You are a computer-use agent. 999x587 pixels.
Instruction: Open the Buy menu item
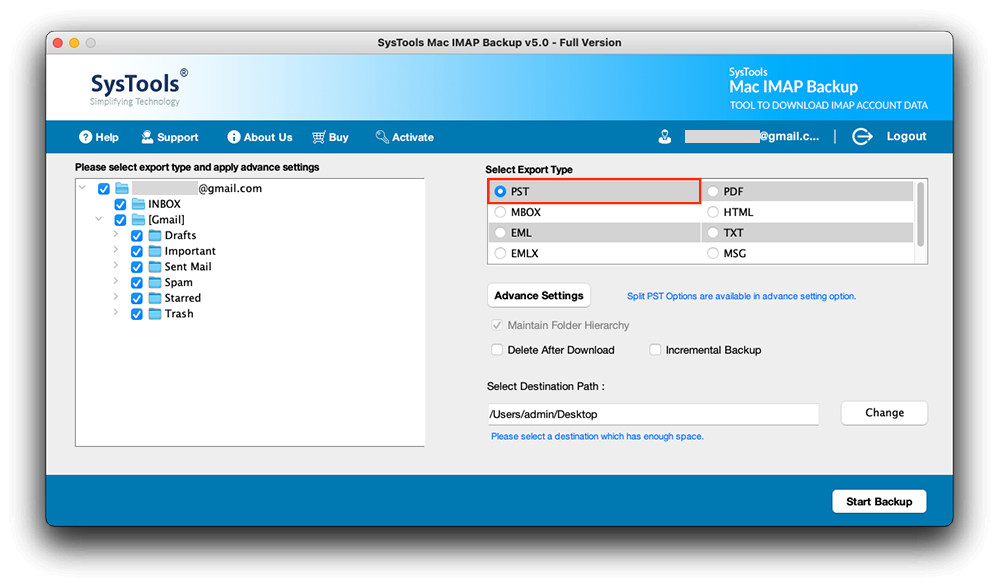[x=330, y=137]
